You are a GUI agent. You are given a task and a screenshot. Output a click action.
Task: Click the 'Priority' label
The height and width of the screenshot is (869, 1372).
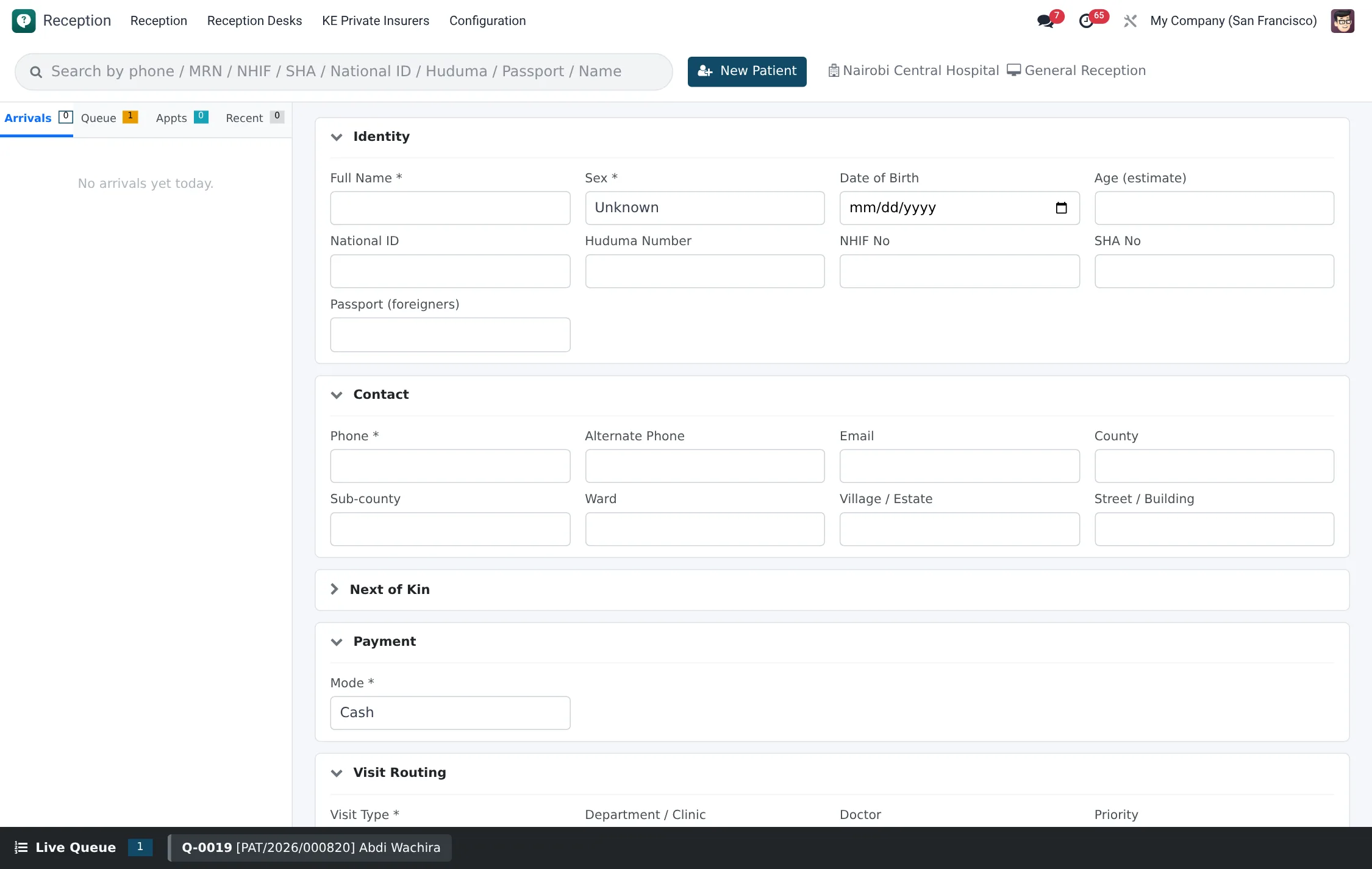1117,815
